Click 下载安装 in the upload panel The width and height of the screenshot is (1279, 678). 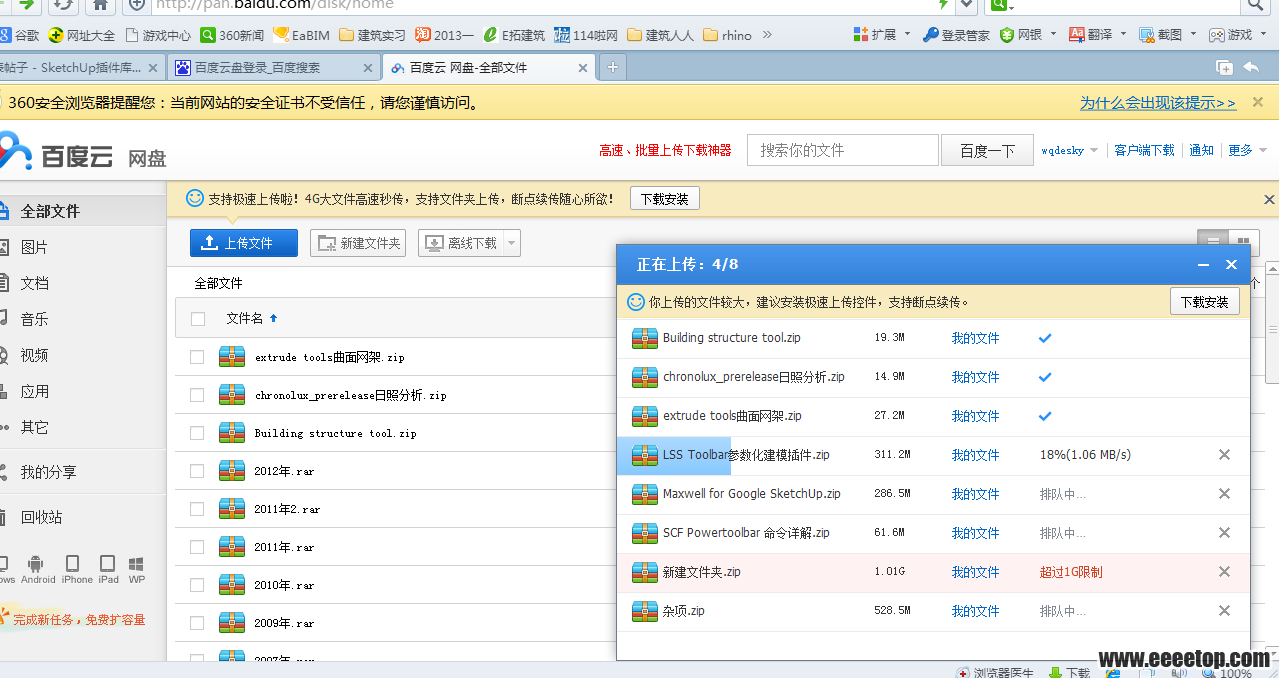pyautogui.click(x=1204, y=301)
